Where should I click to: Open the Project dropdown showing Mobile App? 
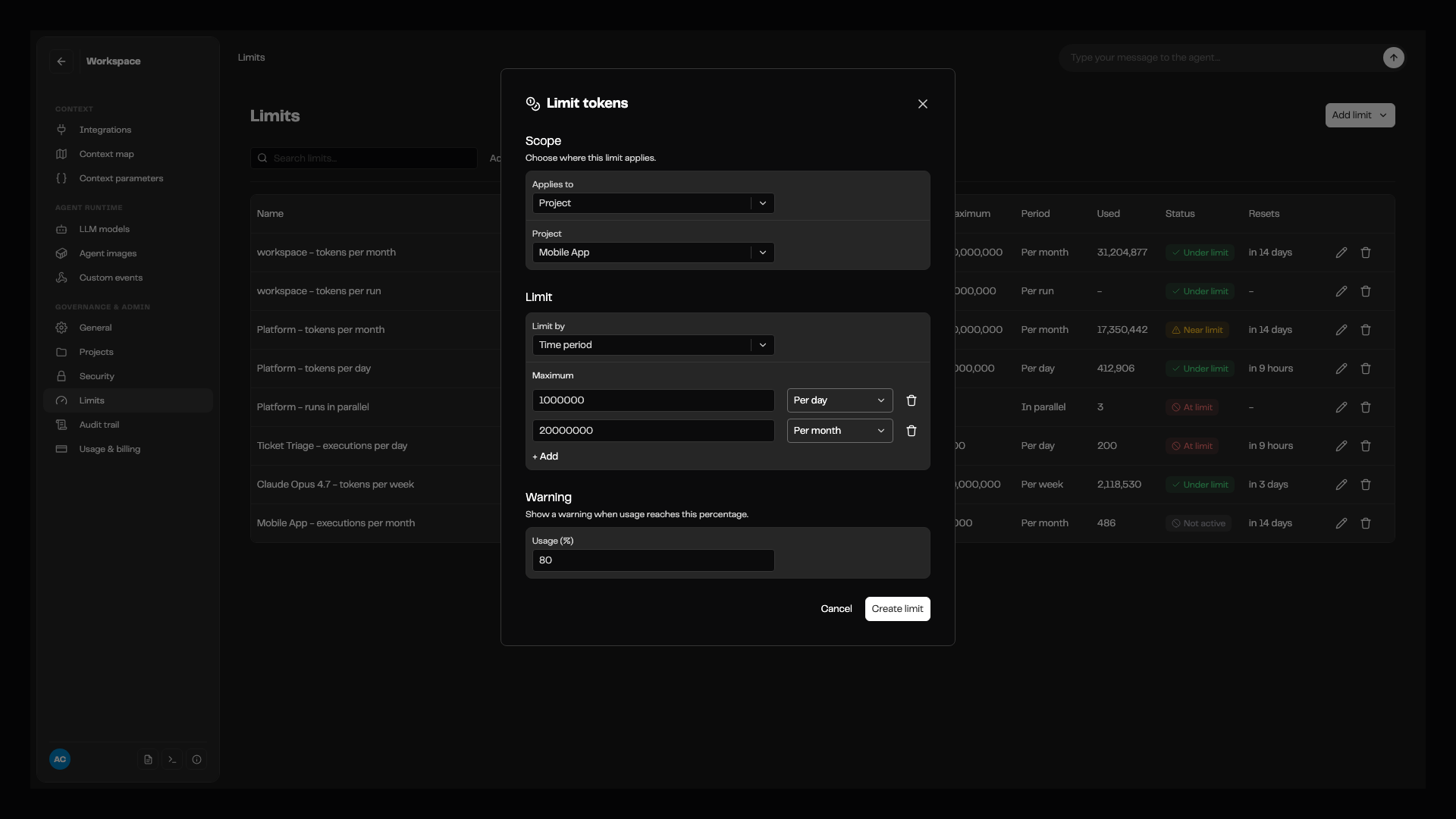point(653,253)
